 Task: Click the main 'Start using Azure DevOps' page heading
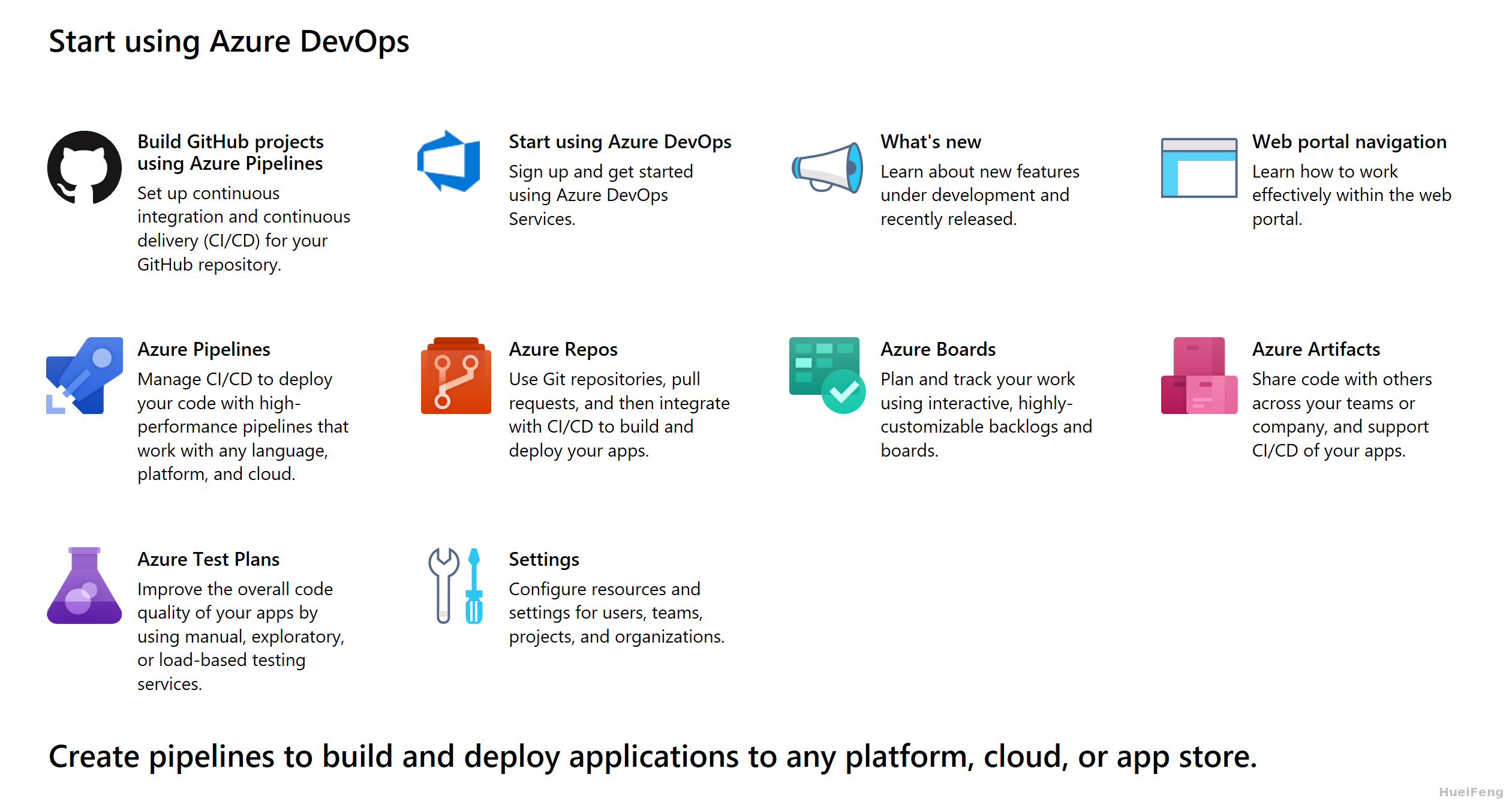tap(229, 41)
